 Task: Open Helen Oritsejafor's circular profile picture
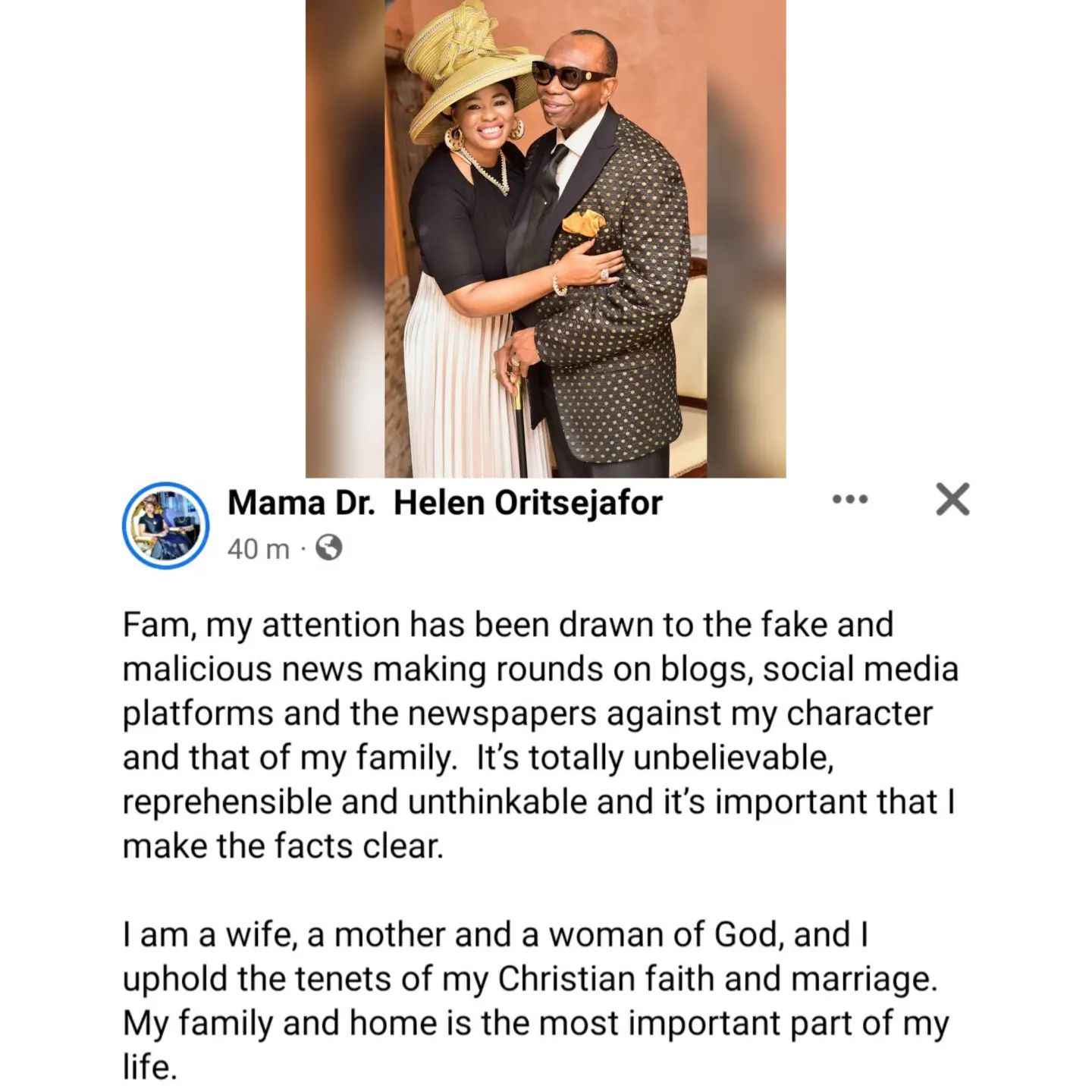tap(166, 525)
